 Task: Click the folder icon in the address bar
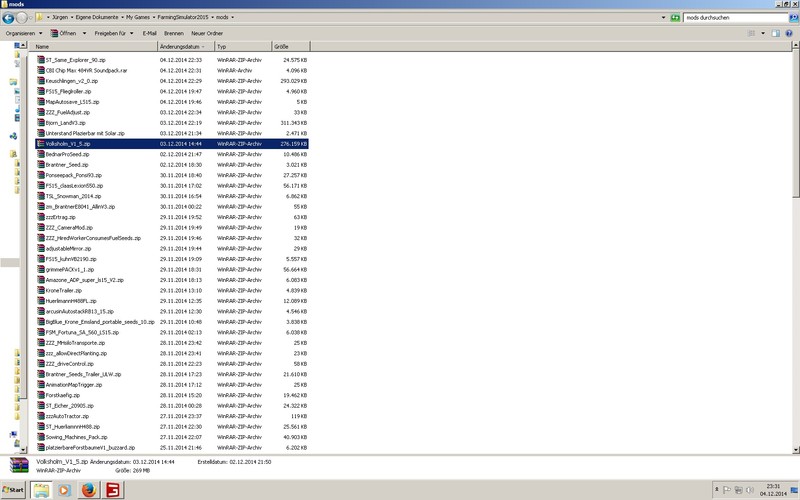pos(39,17)
